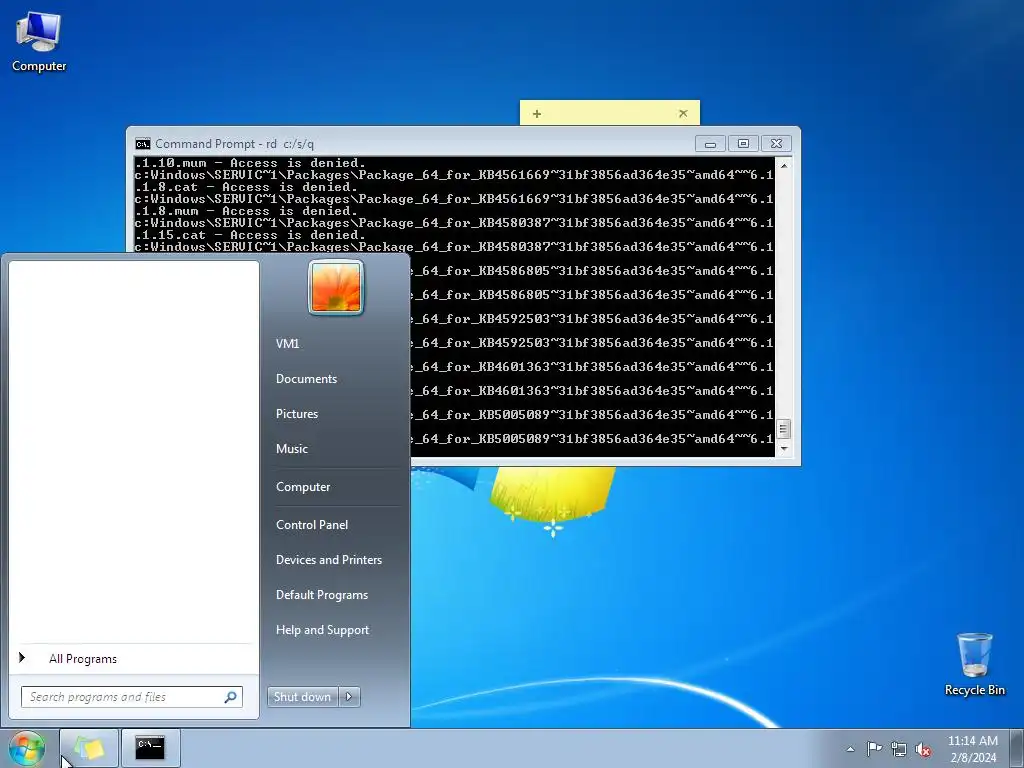Open the Recycle Bin desktop icon
This screenshot has height=768, width=1024.
tap(974, 664)
